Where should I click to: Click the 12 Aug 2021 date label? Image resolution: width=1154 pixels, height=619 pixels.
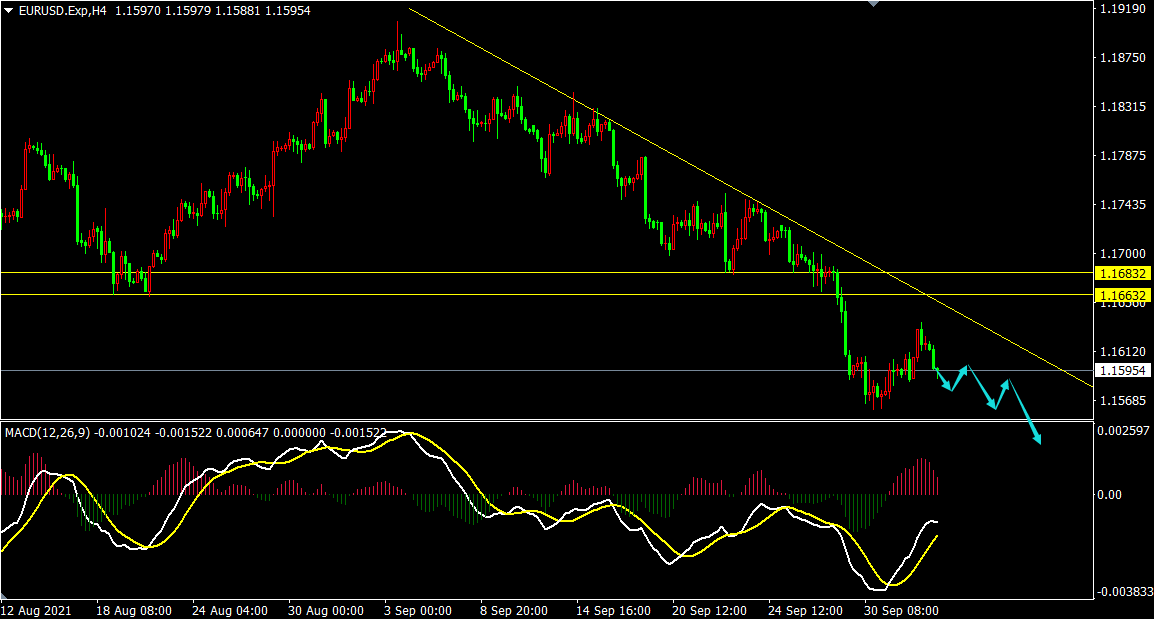[36, 610]
